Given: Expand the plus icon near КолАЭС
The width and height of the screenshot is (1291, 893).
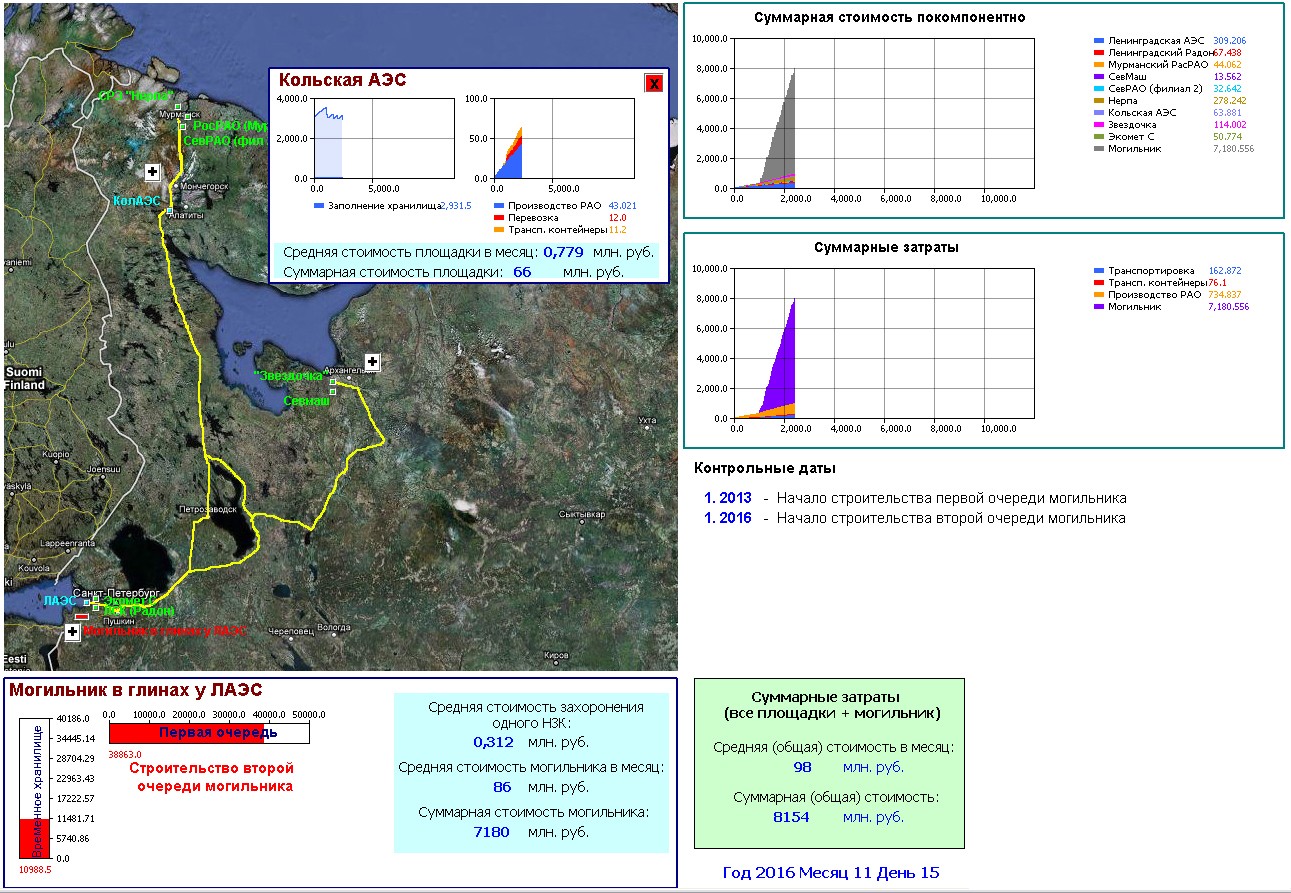Looking at the screenshot, I should [x=152, y=172].
